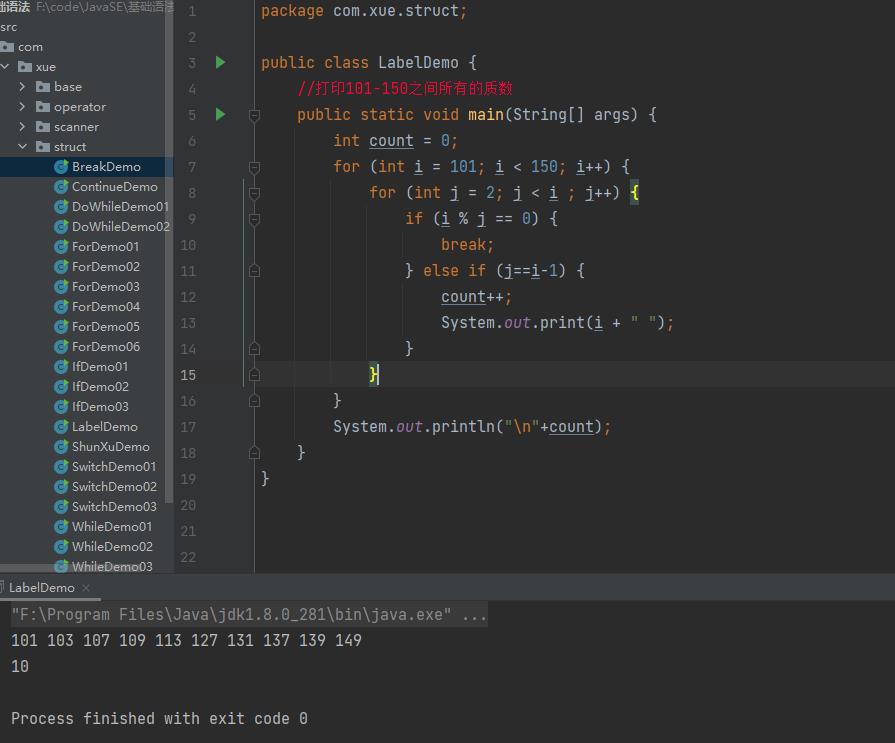Open WhileDemo02 class file
The height and width of the screenshot is (743, 895).
(112, 546)
